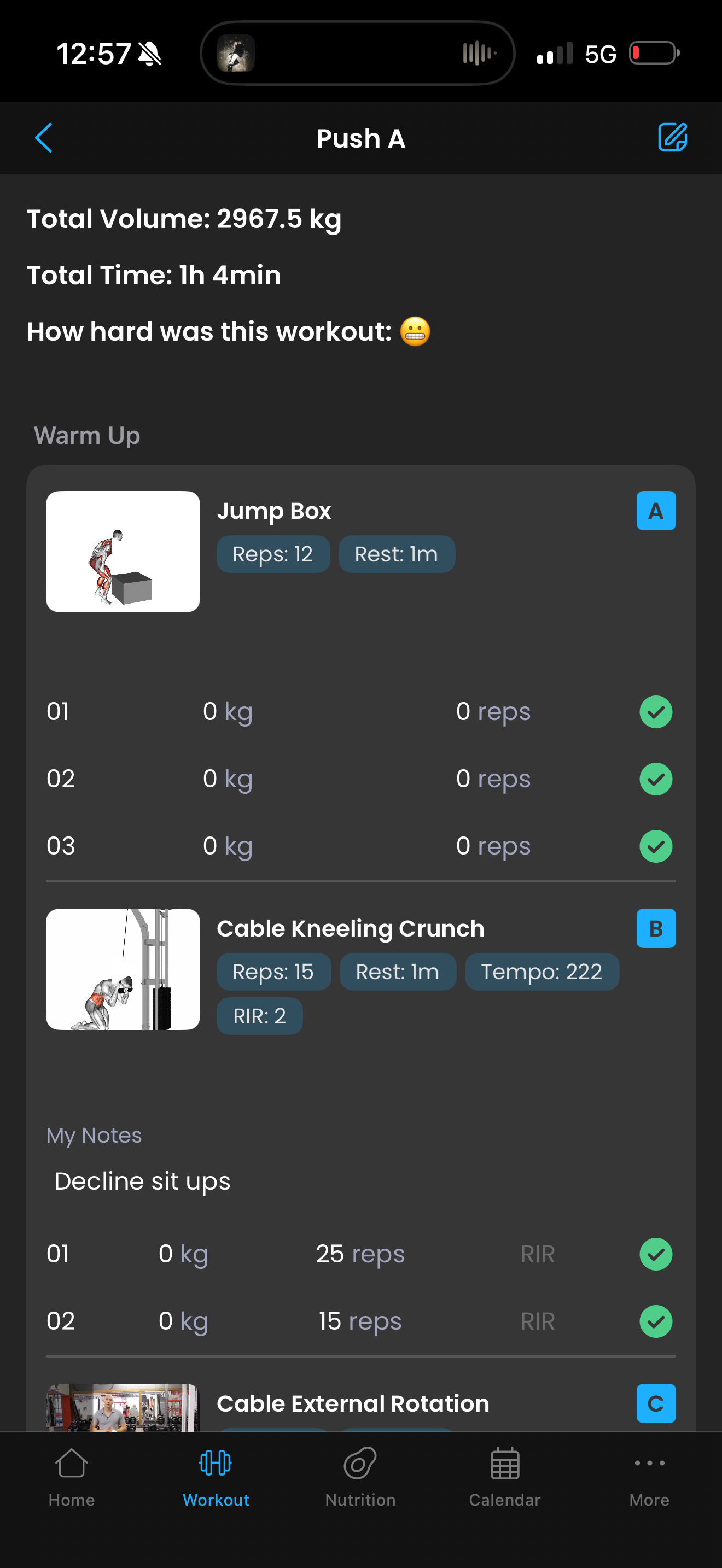The image size is (722, 1568).
Task: Tap the Jump Box Reps: 12 tag
Action: click(x=273, y=554)
